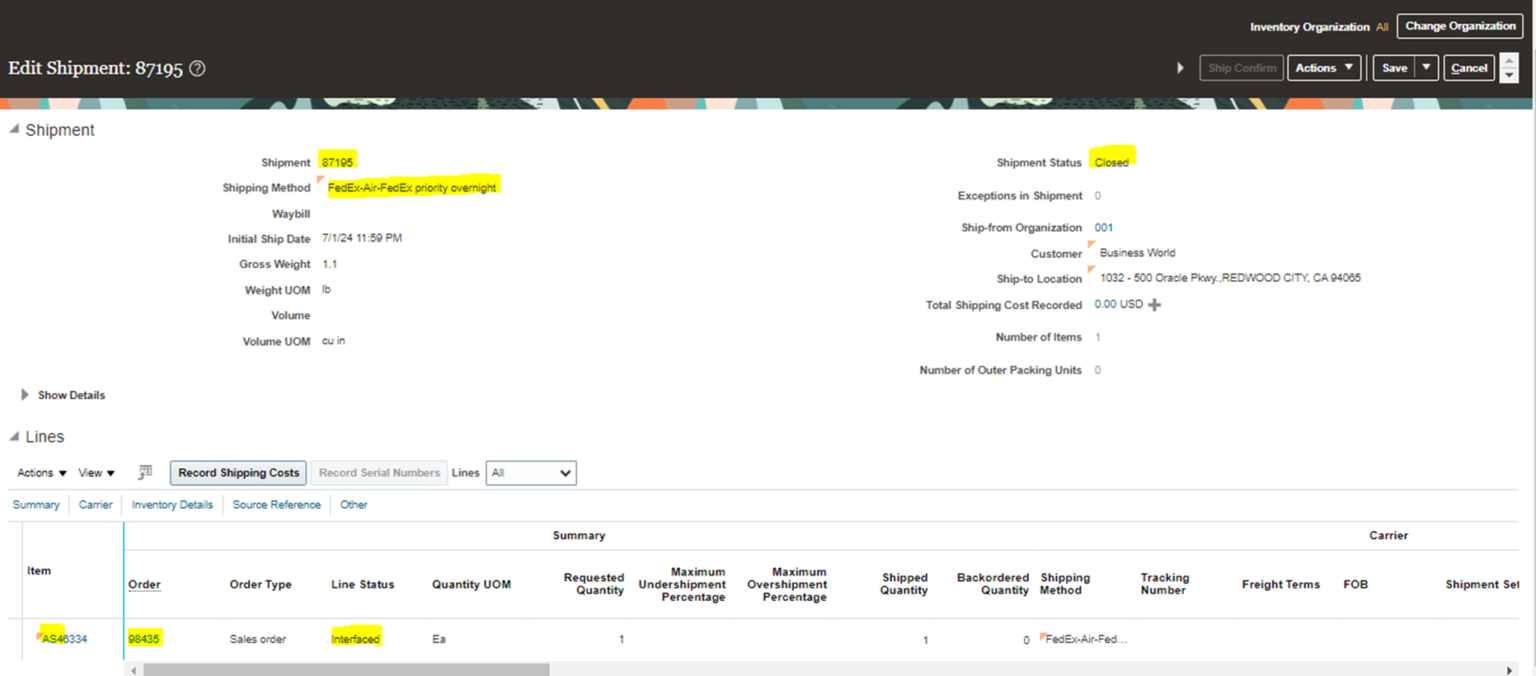Screen dimensions: 1536x676
Task: Open the Actions dropdown in Lines toolbar
Action: coord(37,472)
